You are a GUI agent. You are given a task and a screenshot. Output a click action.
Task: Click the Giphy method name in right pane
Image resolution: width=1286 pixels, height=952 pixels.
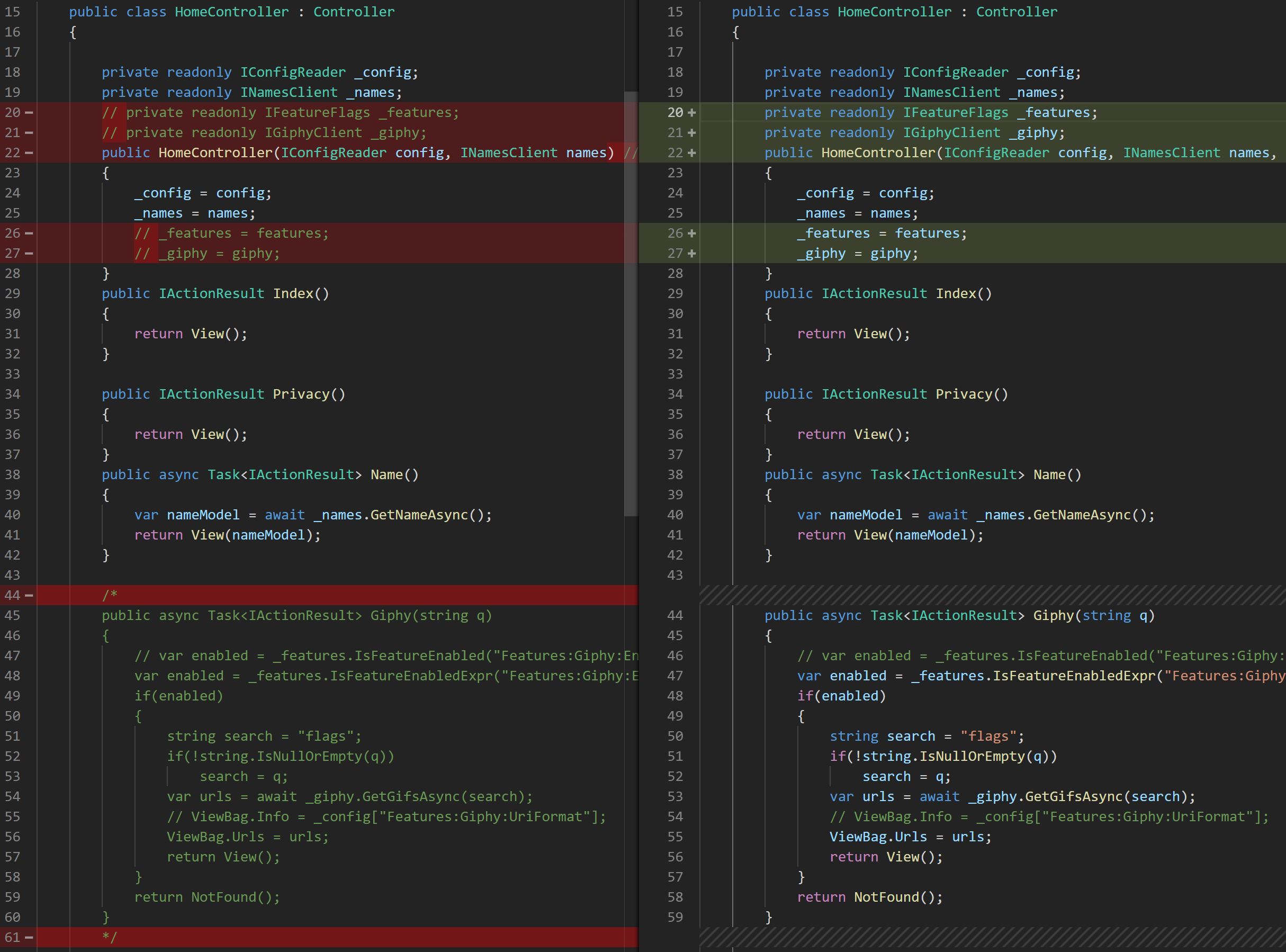pos(1053,615)
